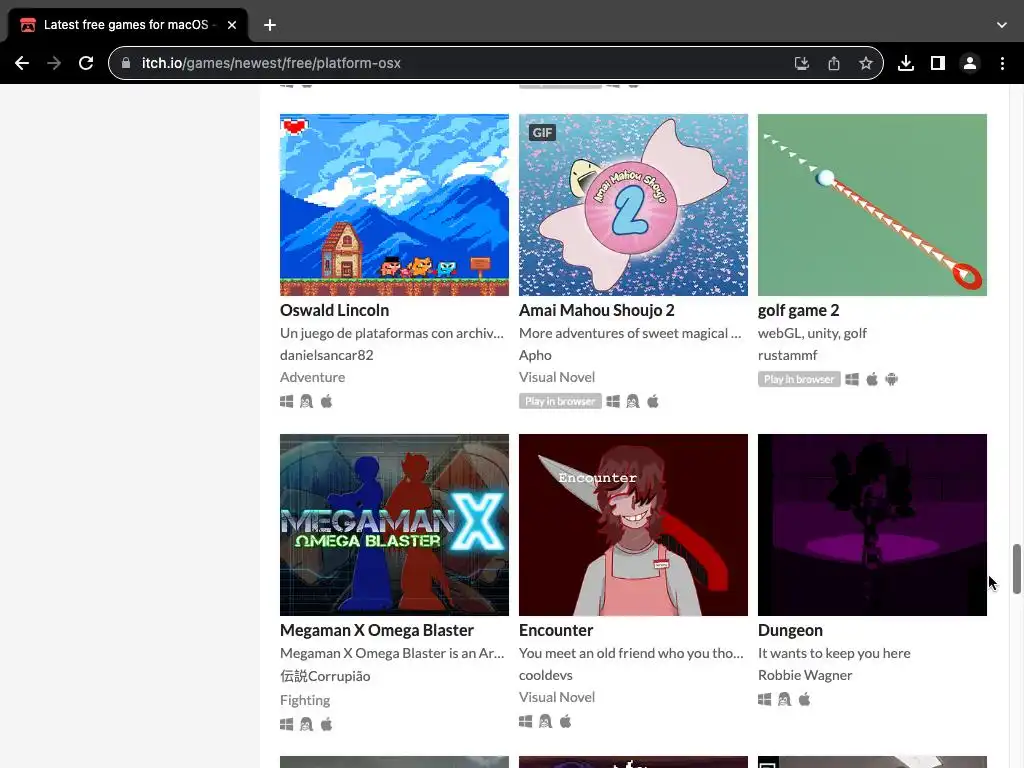
Task: Open a new browser tab
Action: 270,25
